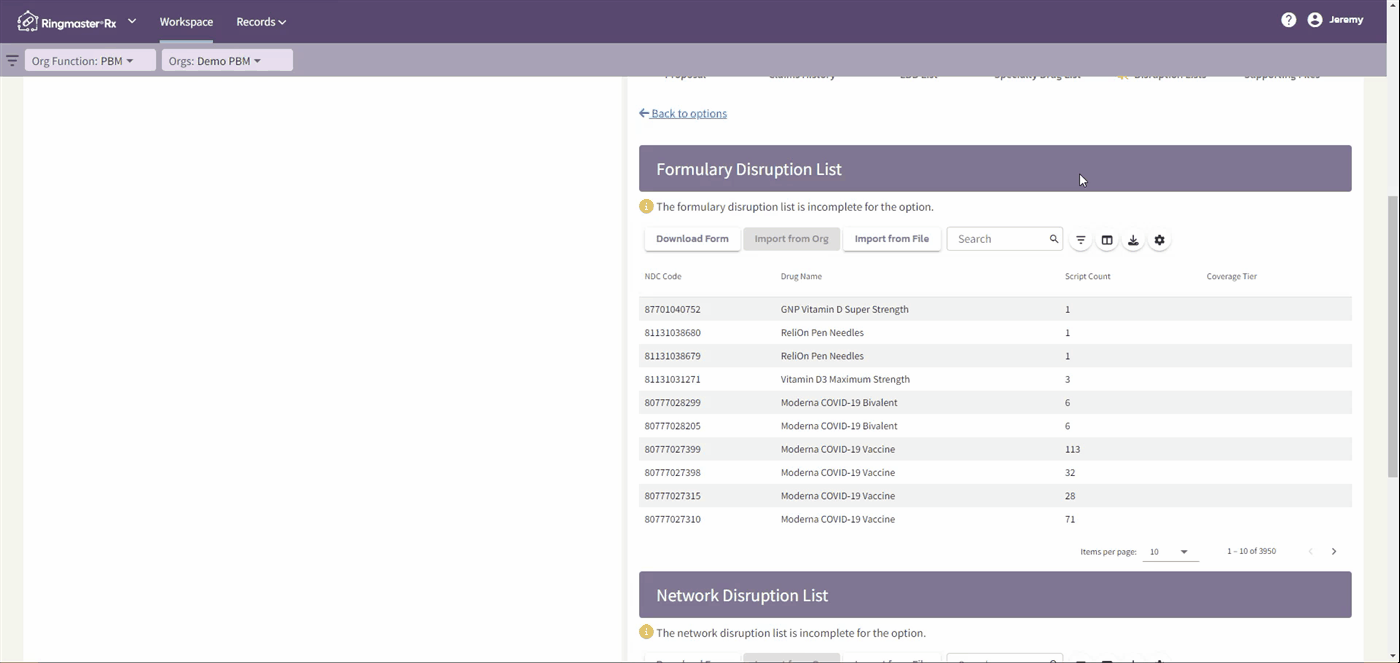This screenshot has height=663, width=1400.
Task: Change the items per page dropdown
Action: 1169,551
